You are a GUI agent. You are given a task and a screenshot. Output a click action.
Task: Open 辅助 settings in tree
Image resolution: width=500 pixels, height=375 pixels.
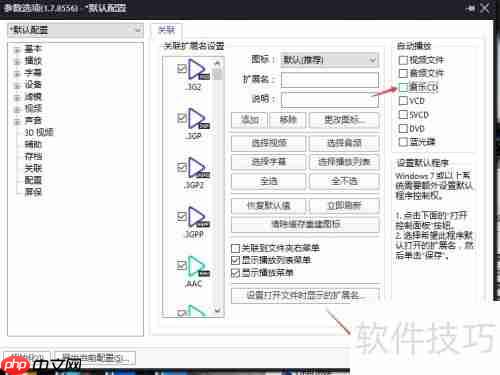[x=33, y=144]
